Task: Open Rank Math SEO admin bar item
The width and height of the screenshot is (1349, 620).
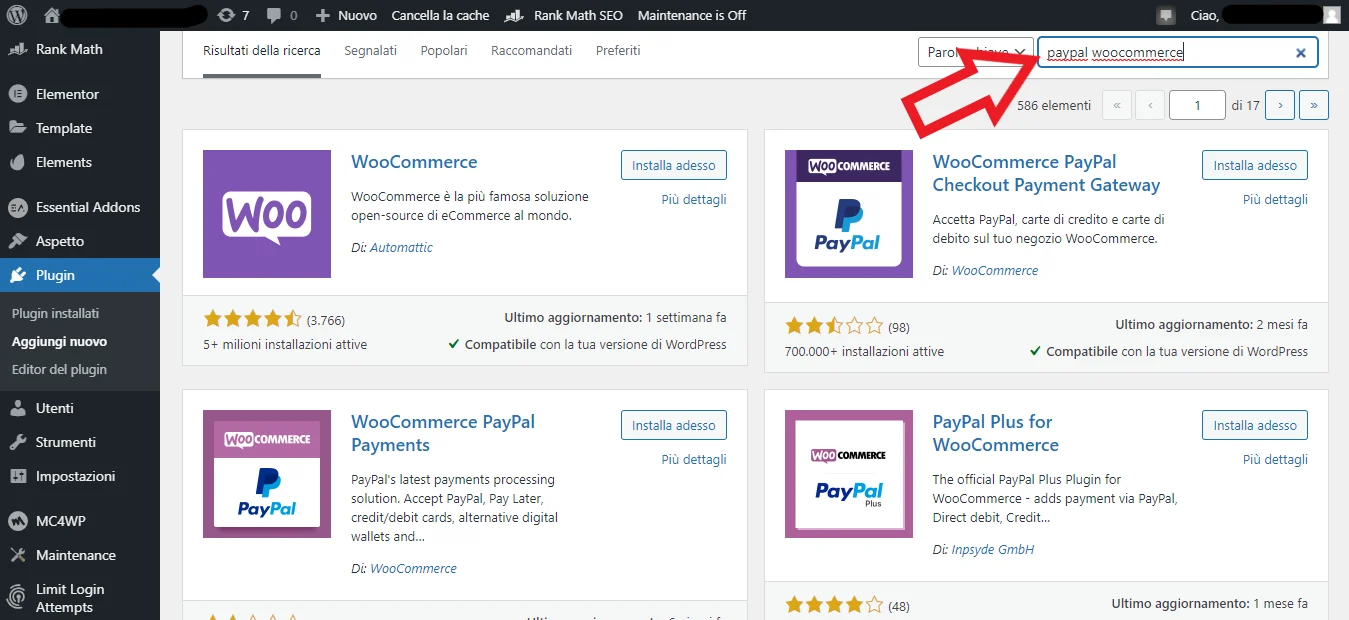Action: pyautogui.click(x=565, y=15)
